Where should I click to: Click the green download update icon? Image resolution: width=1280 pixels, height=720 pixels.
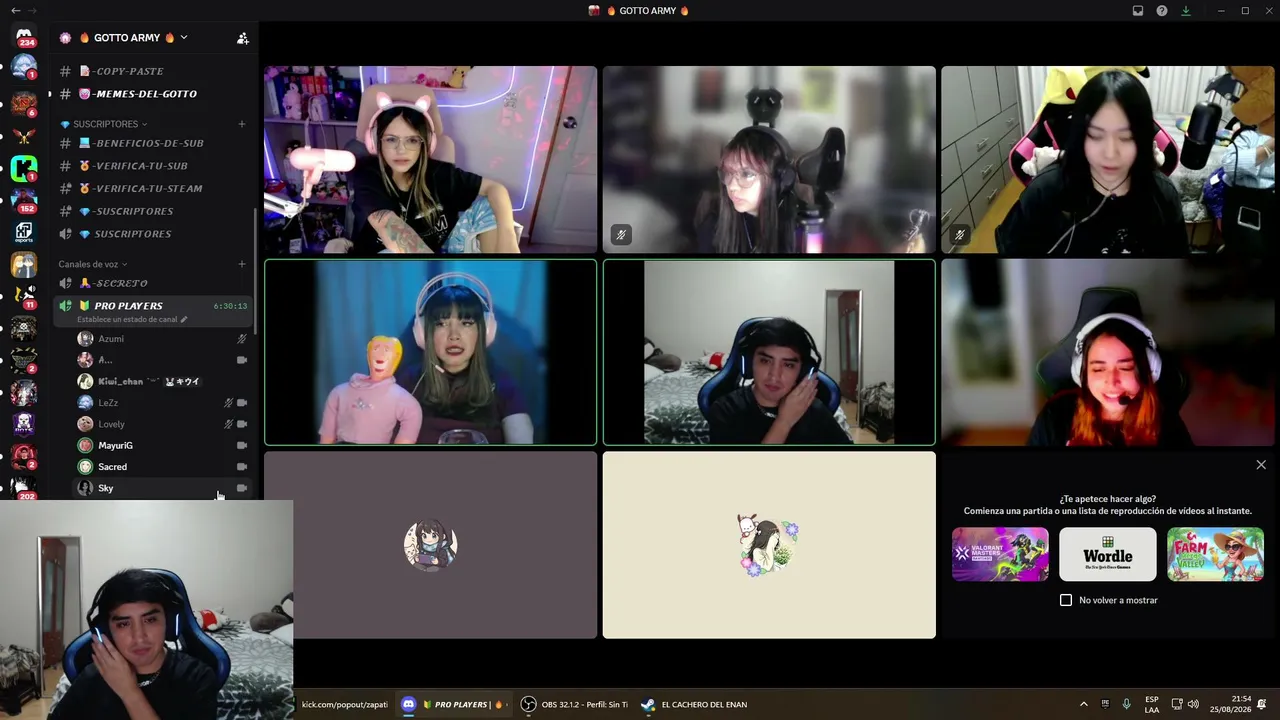(x=1186, y=11)
